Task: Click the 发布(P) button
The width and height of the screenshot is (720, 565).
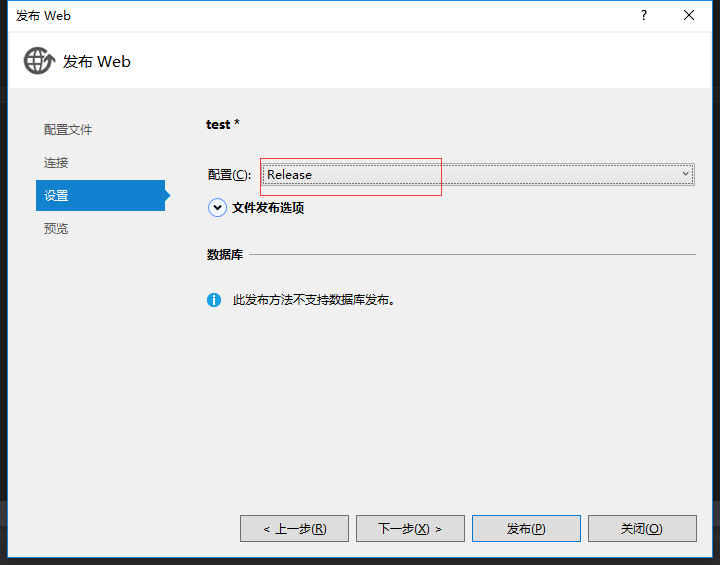Action: point(526,529)
